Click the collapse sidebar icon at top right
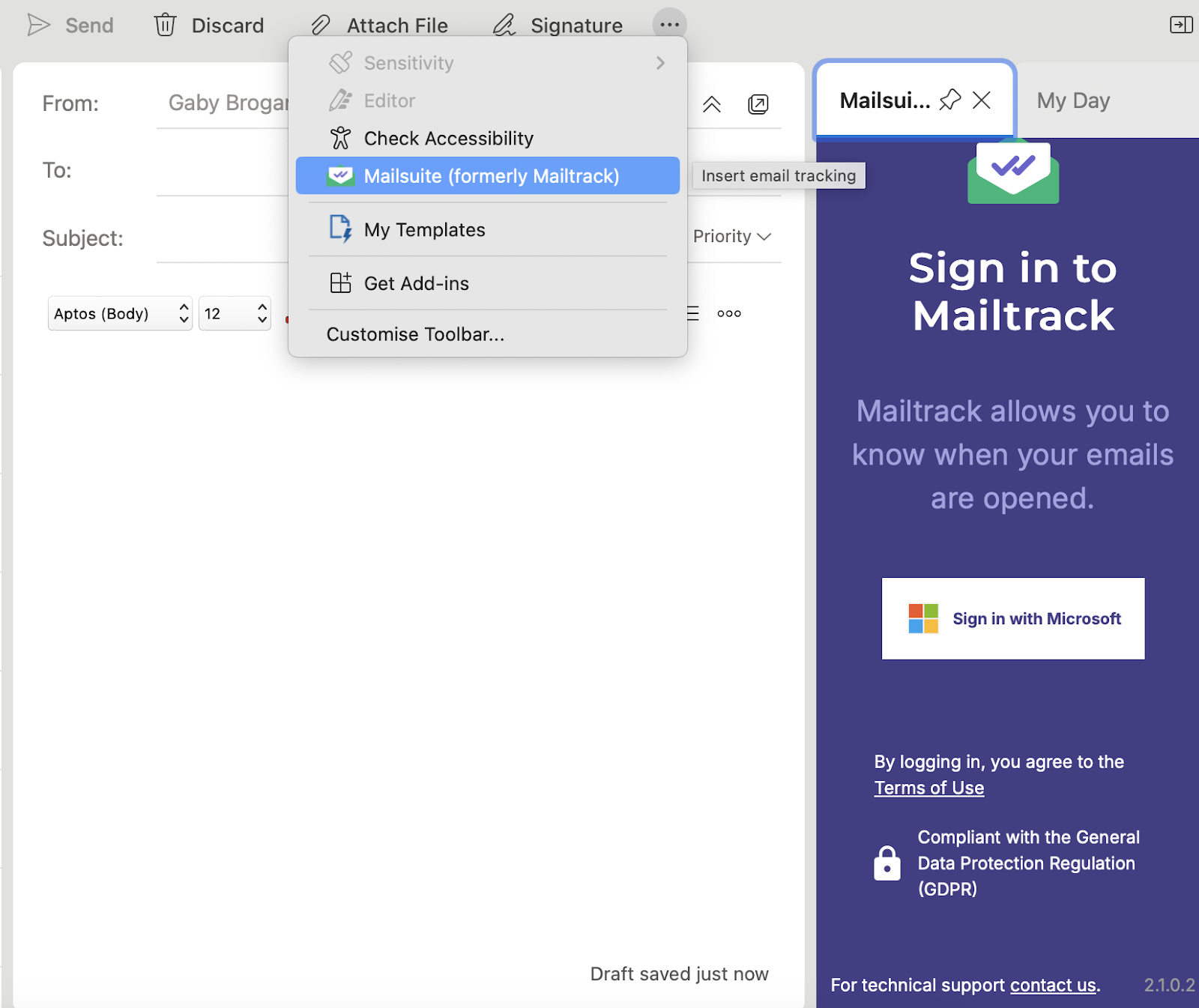The image size is (1199, 1008). 1181,25
